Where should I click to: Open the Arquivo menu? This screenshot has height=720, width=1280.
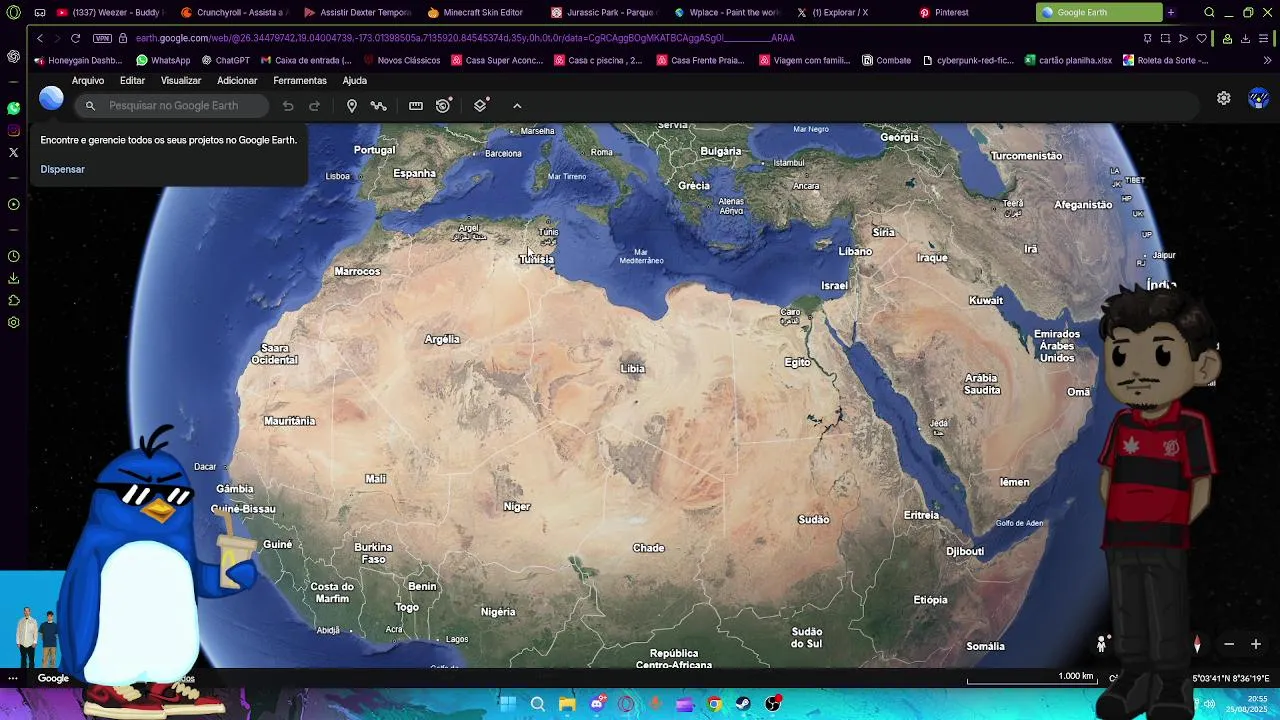point(88,80)
